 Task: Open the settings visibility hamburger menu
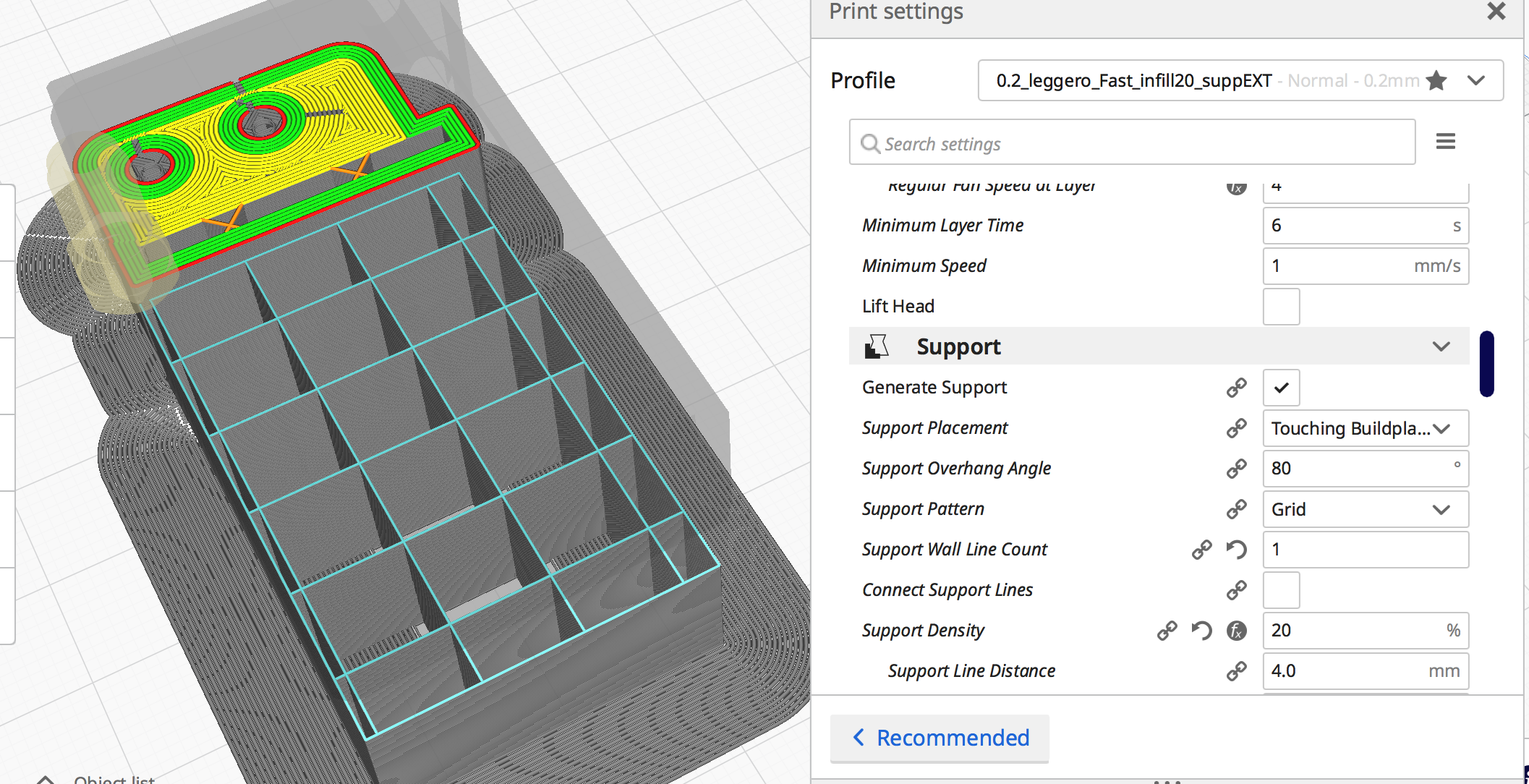(1445, 142)
